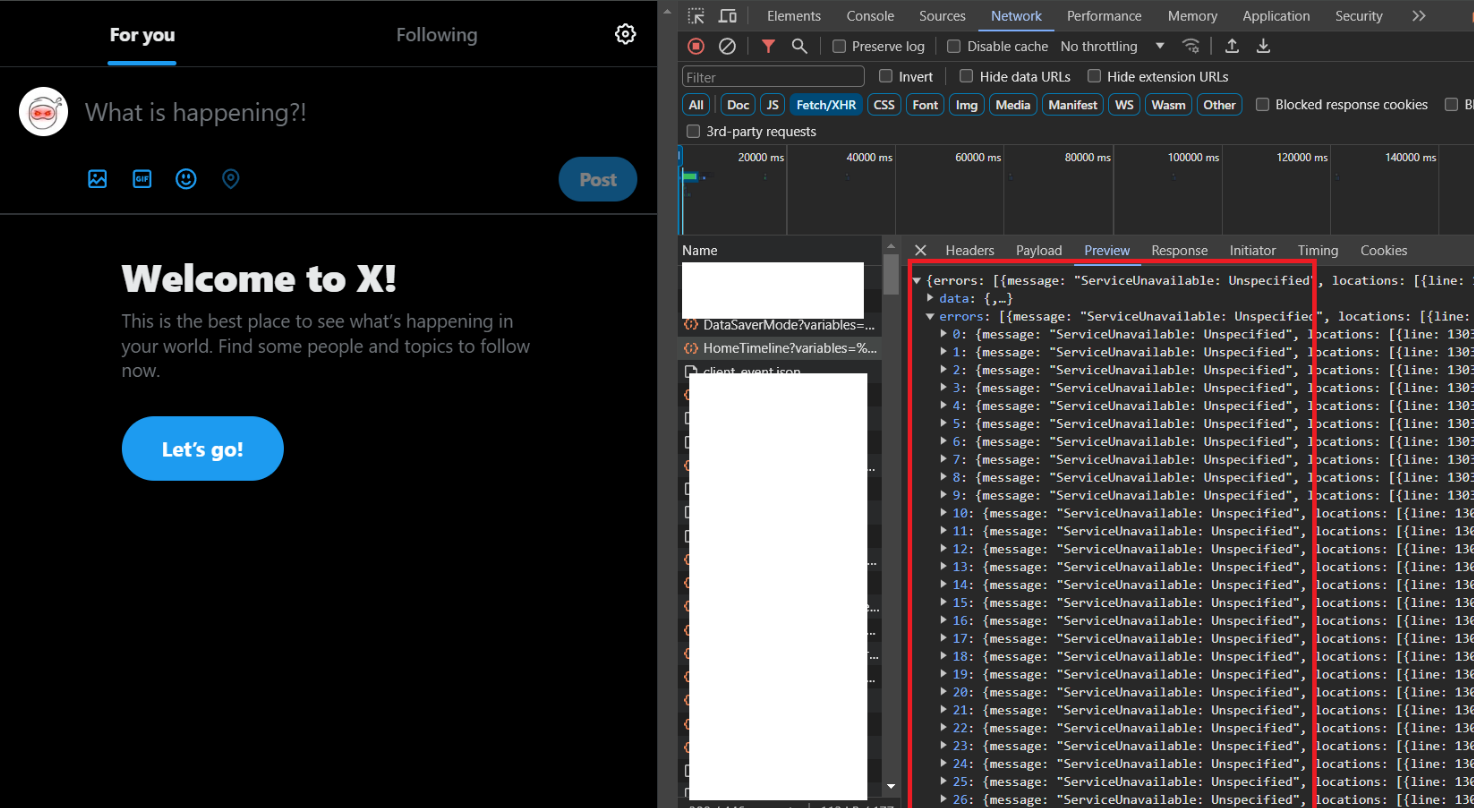Collapse the root errors object
Screen dimensions: 1474x808
click(x=916, y=281)
